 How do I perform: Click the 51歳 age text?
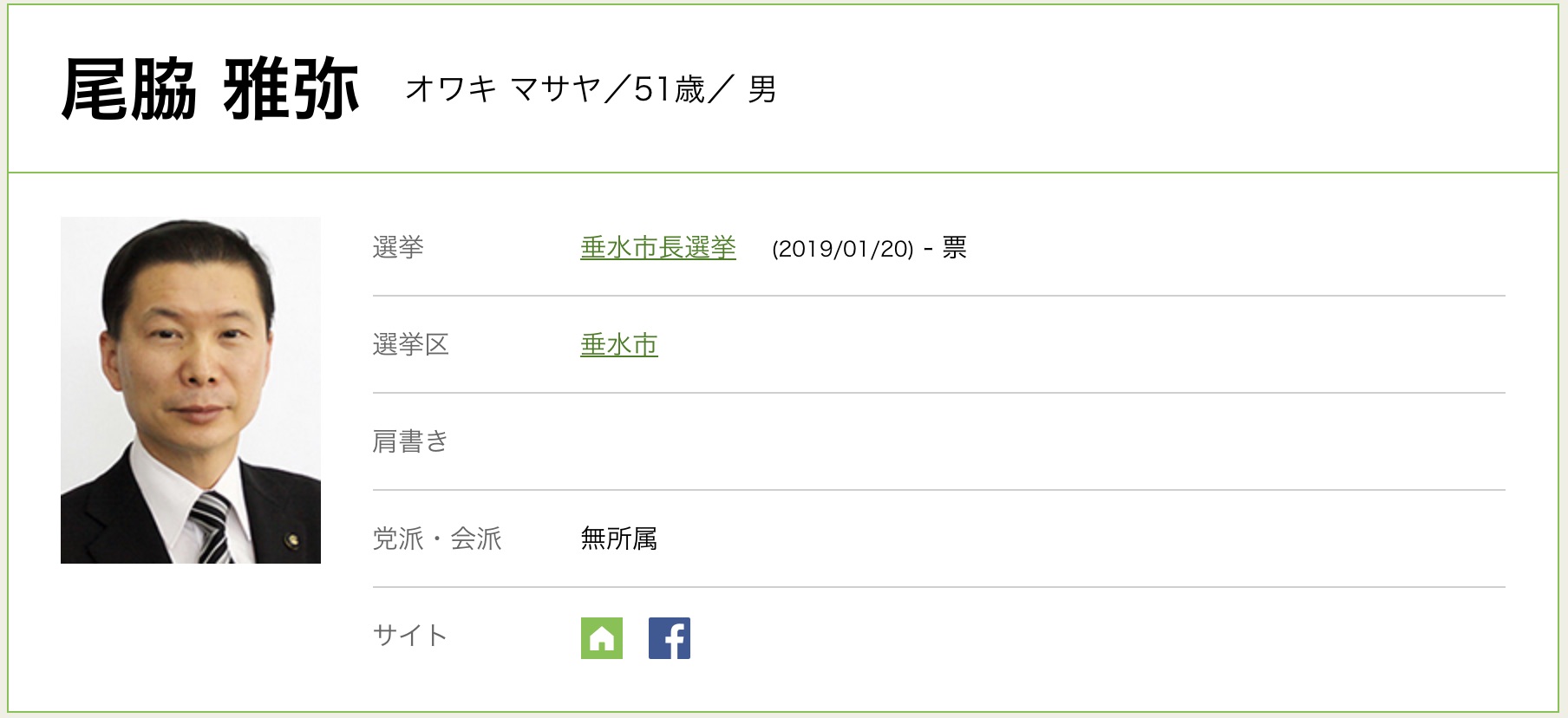[669, 89]
